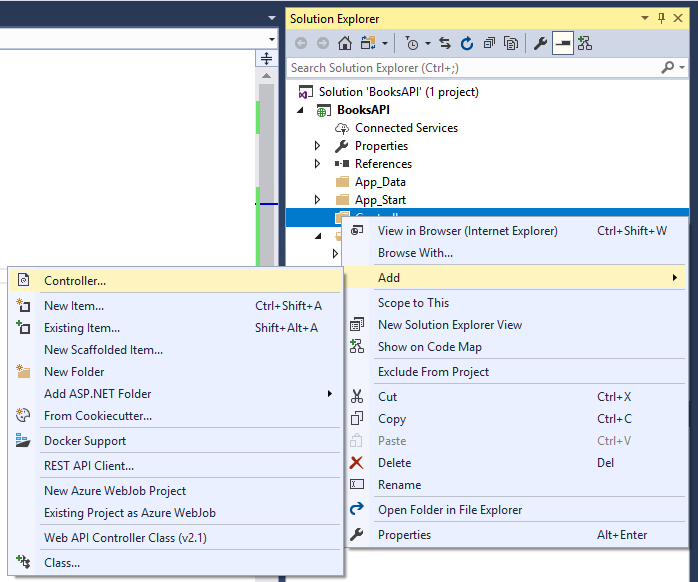Click the View Class Diagram icon
Image resolution: width=698 pixels, height=582 pixels.
(585, 43)
